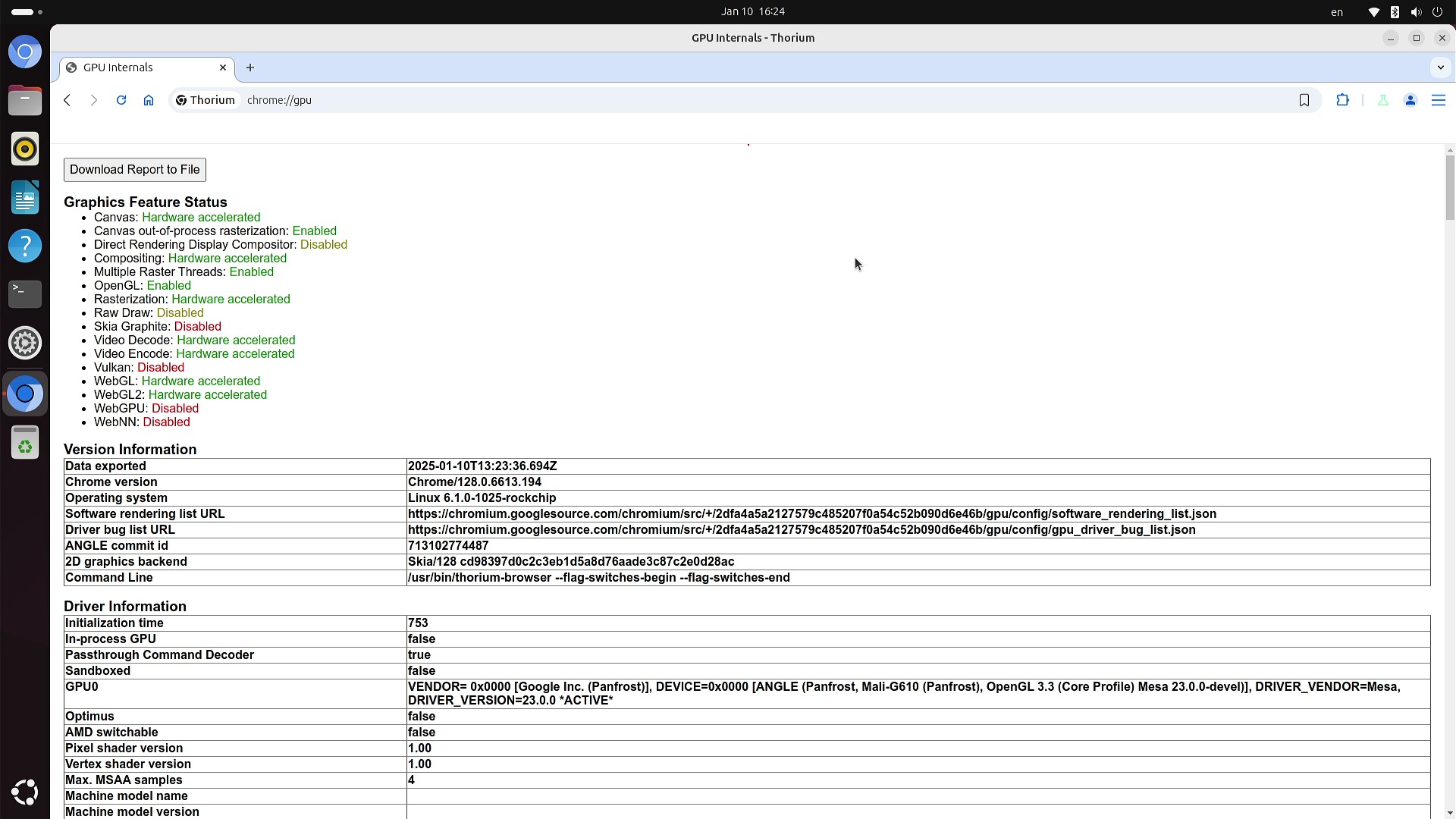Click the chrome://gpu address bar
1456x819 pixels.
(x=682, y=100)
